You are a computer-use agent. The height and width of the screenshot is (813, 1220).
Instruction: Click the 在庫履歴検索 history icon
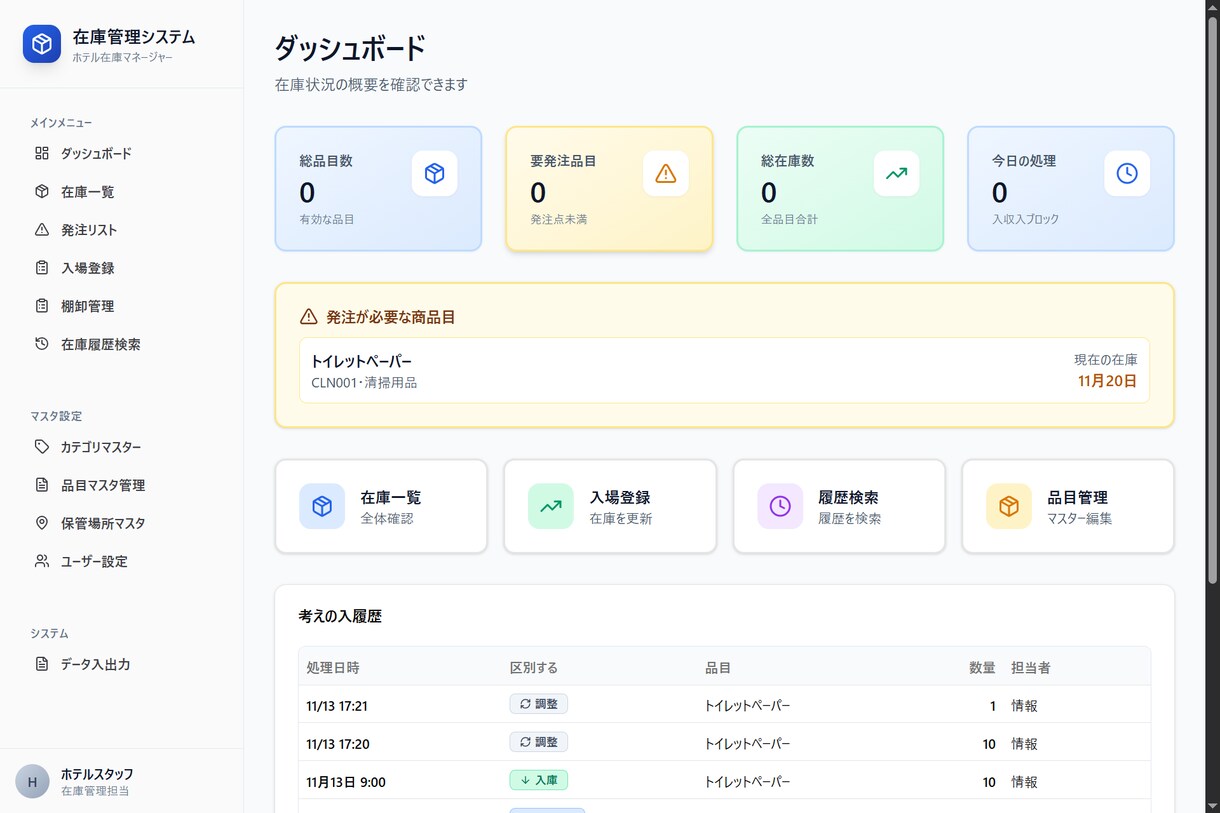pos(42,343)
